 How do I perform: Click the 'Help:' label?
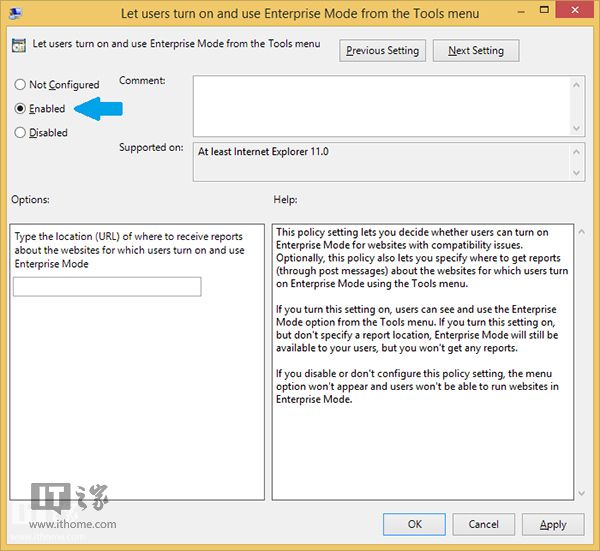coord(285,199)
